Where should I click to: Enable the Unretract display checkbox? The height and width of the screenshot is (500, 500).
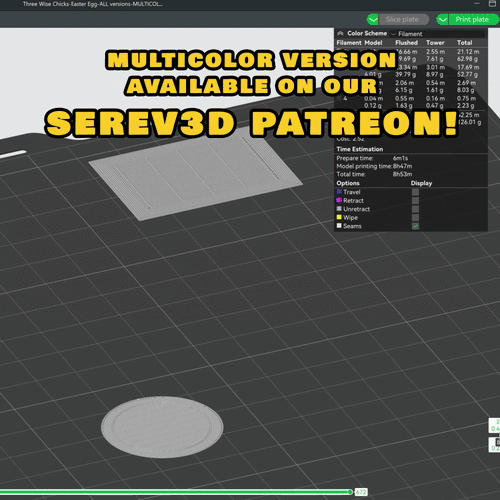coord(415,209)
